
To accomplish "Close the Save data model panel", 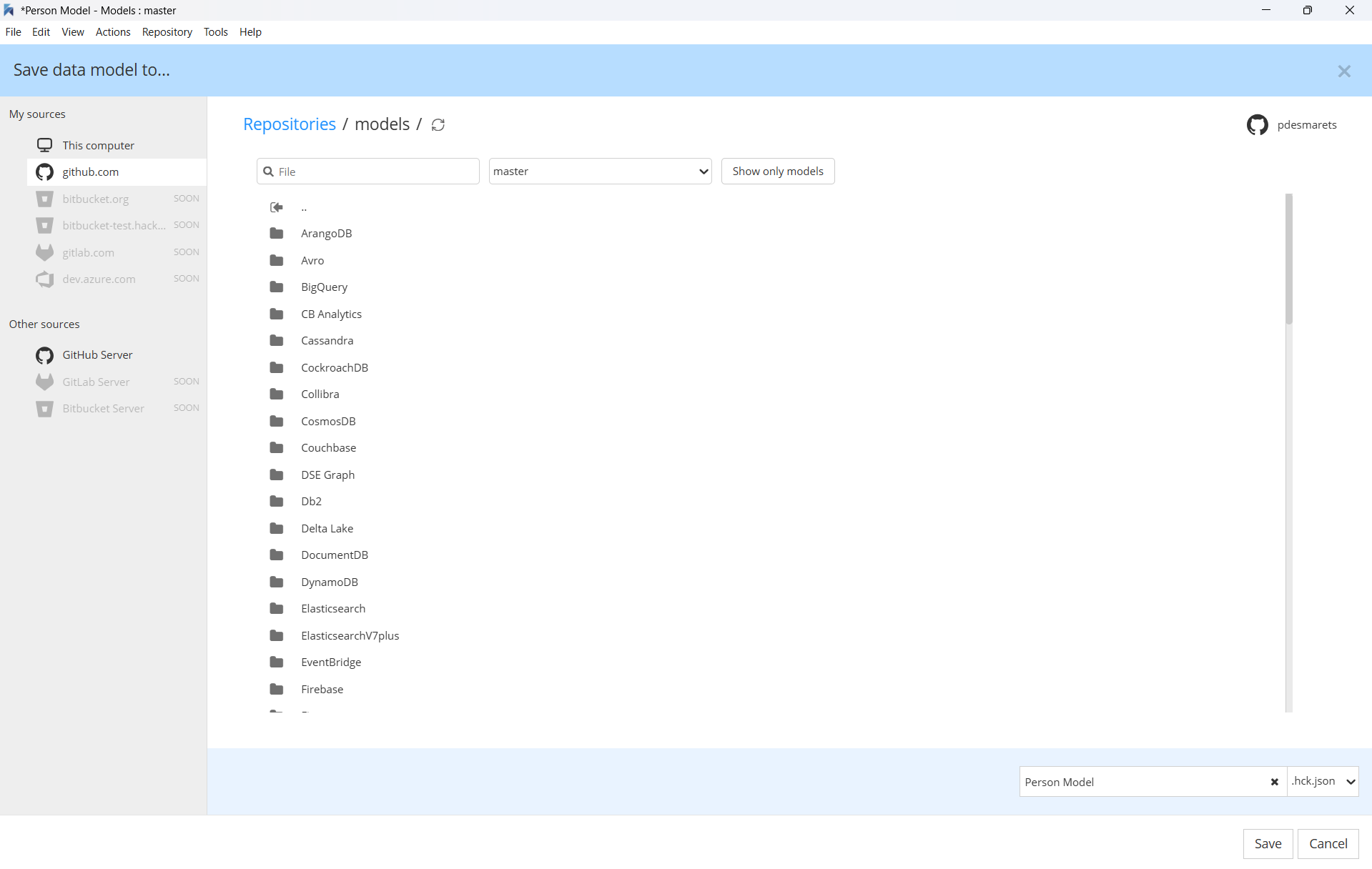I will tap(1344, 71).
